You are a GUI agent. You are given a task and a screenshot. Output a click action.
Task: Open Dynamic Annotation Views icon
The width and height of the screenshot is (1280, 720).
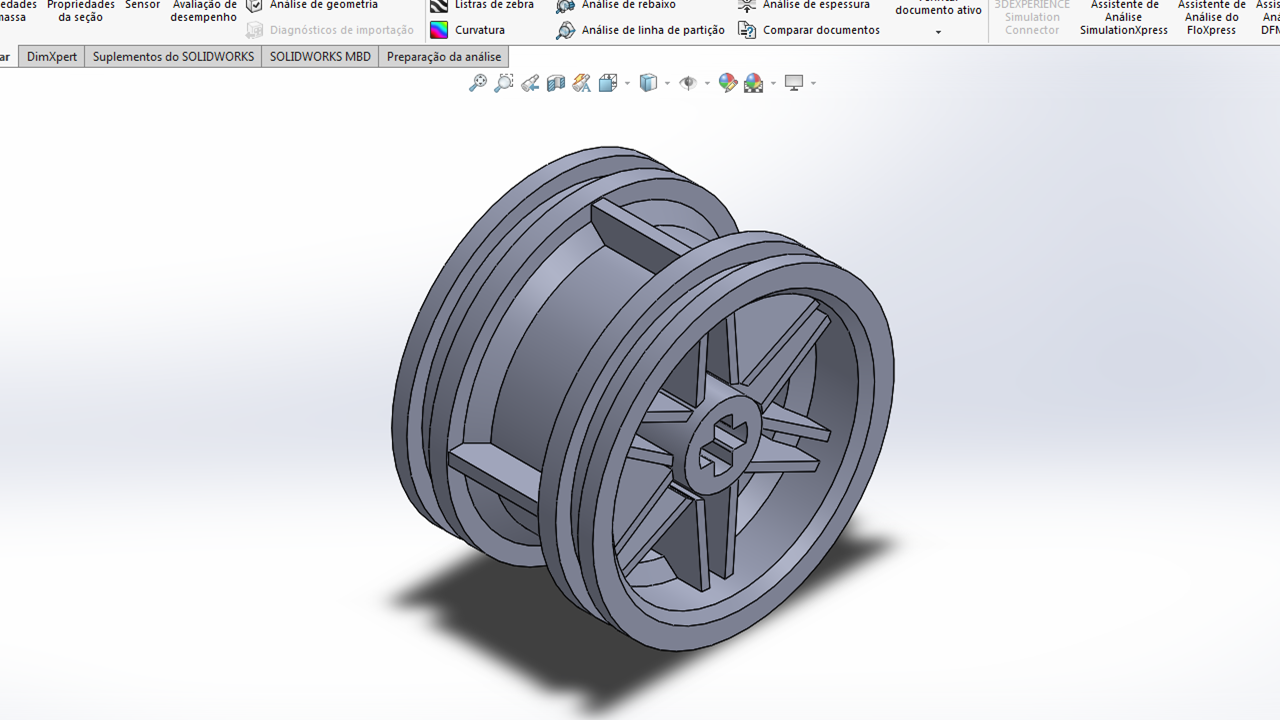[582, 83]
